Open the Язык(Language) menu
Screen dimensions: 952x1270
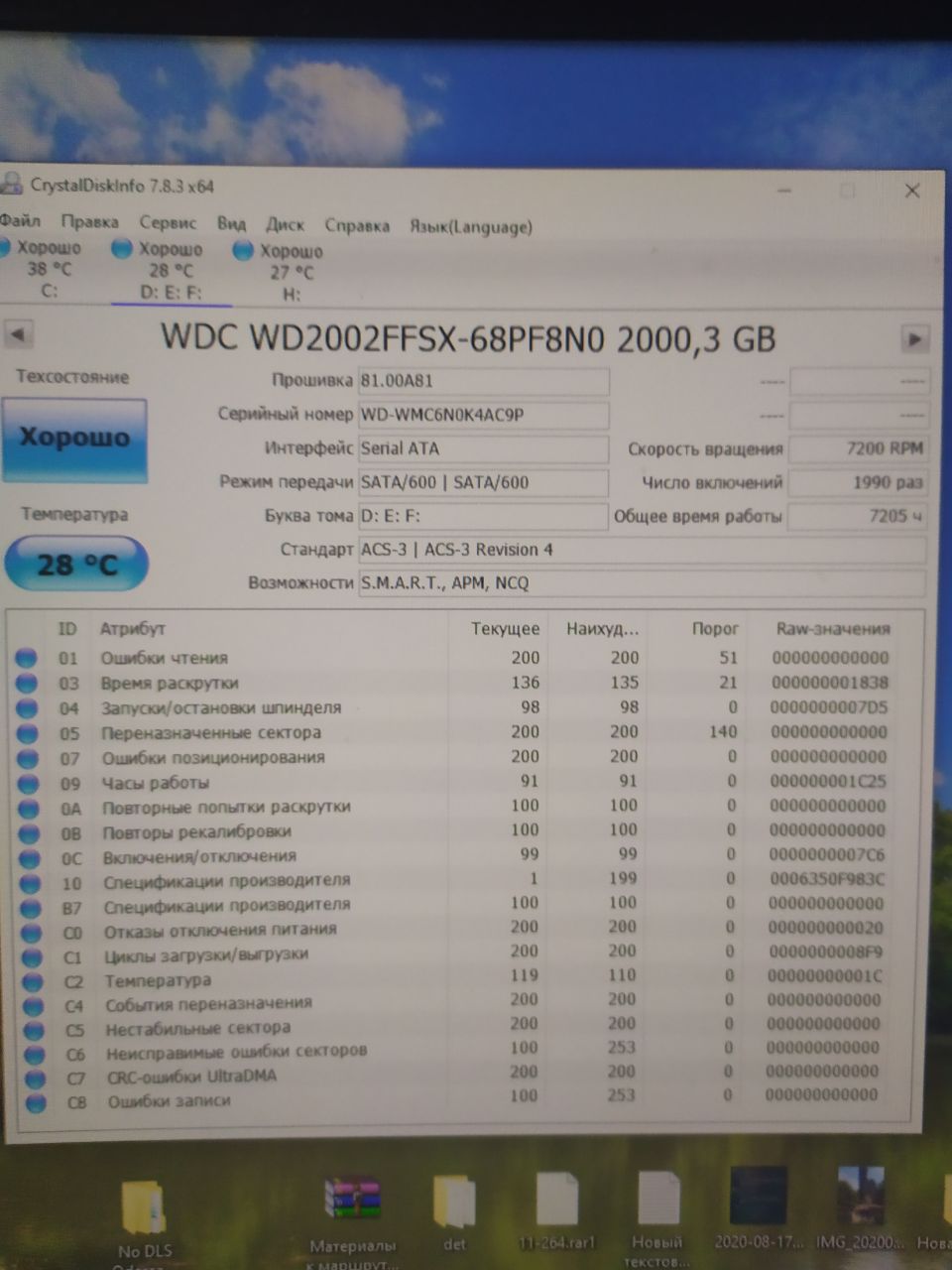471,227
